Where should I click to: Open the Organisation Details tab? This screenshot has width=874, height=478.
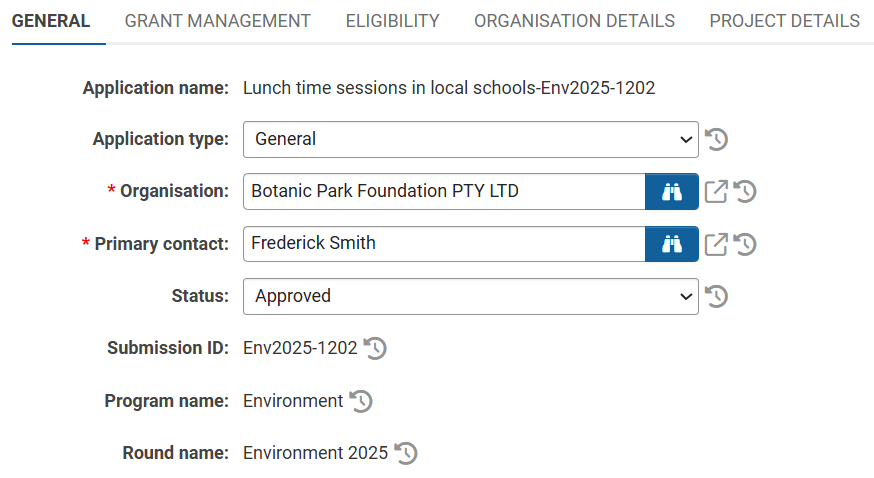click(574, 21)
